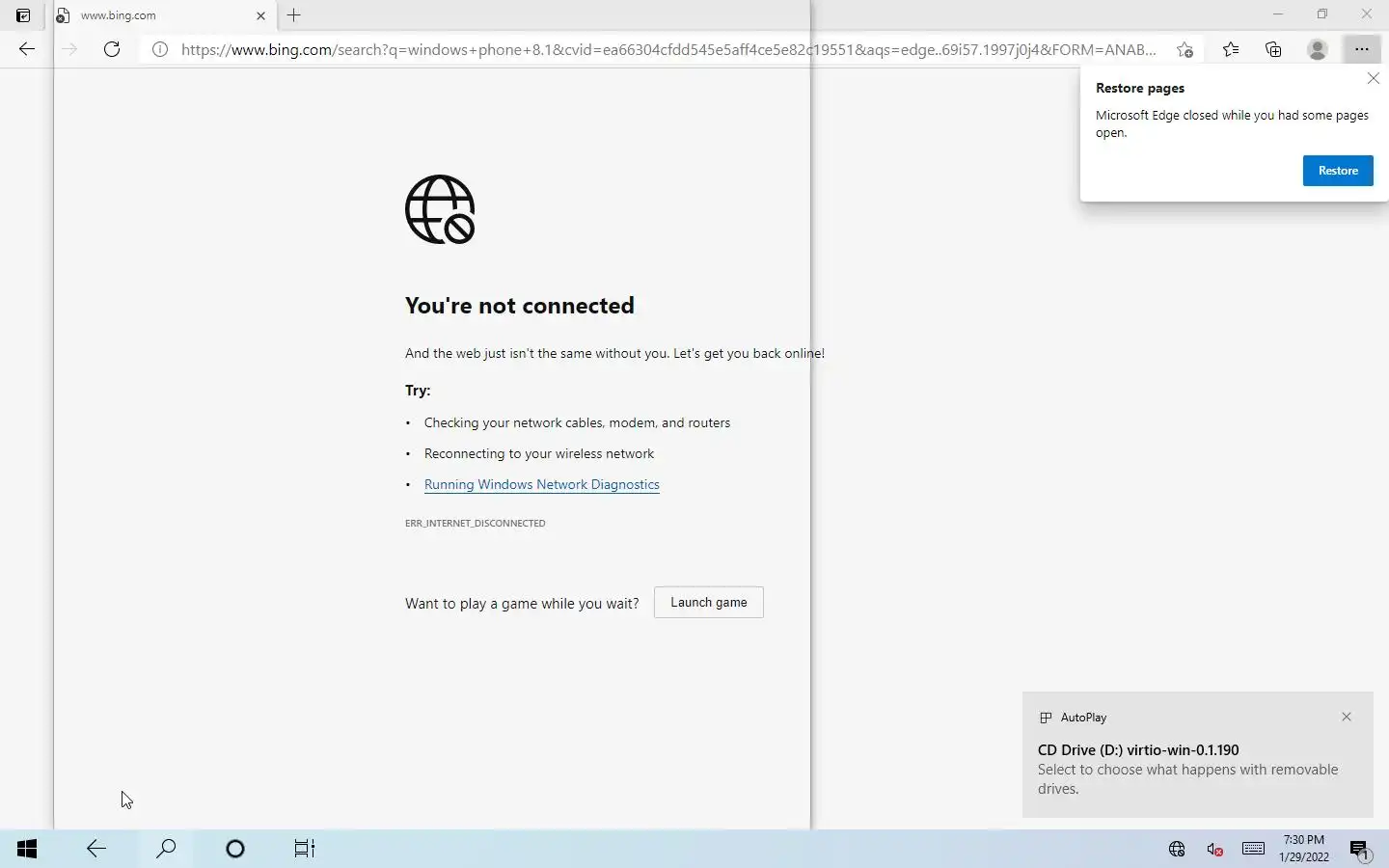1389x868 pixels.
Task: Refresh the page with the reload icon
Action: (x=112, y=49)
